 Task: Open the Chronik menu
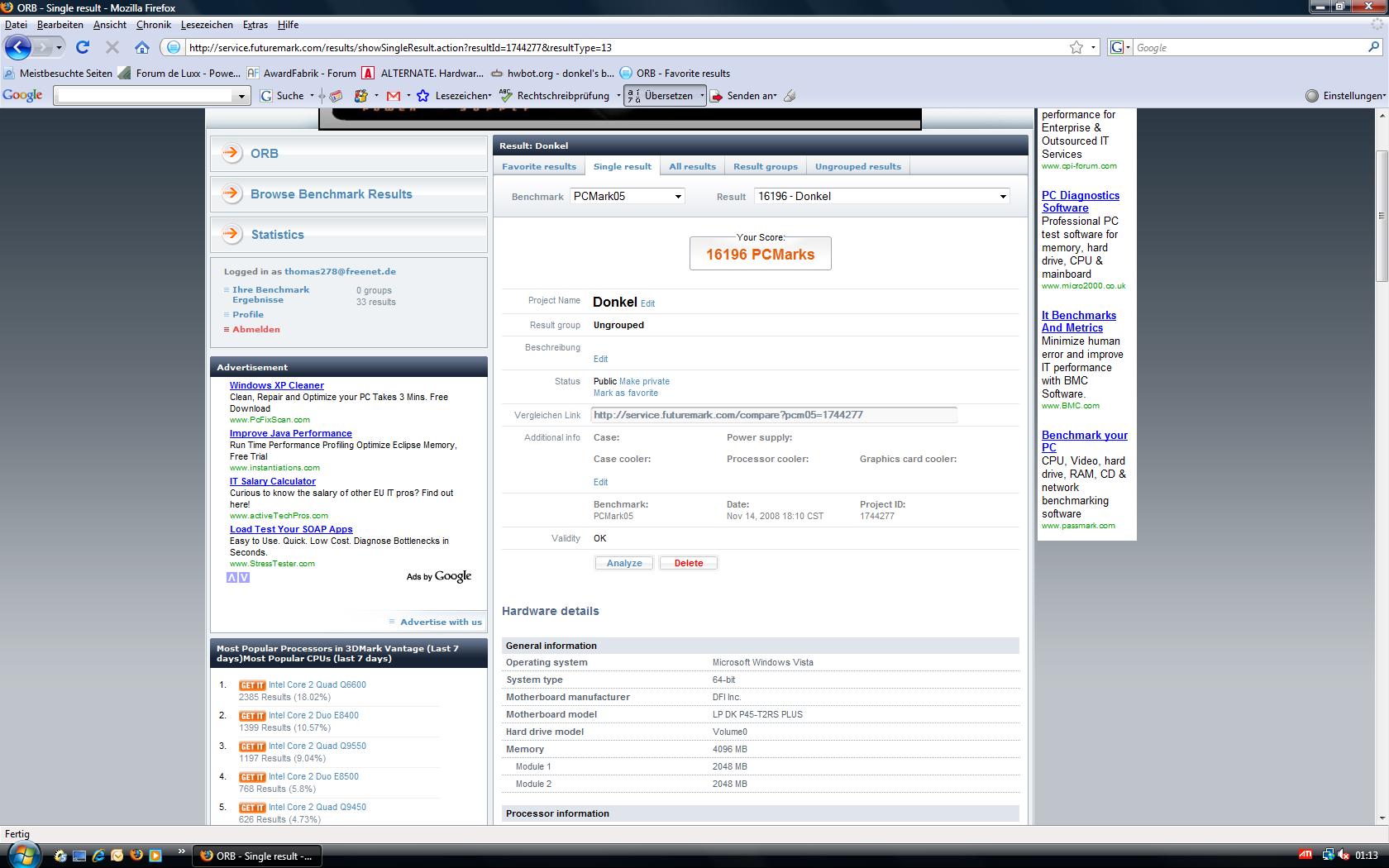pos(154,25)
